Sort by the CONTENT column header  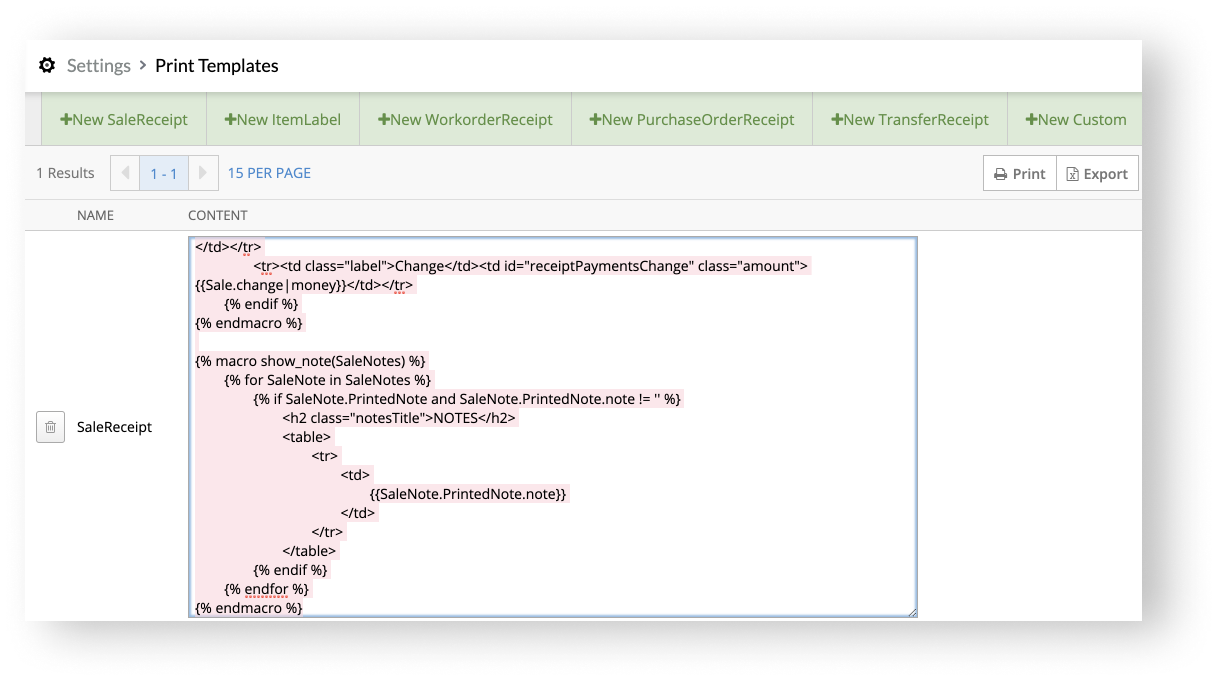(218, 215)
